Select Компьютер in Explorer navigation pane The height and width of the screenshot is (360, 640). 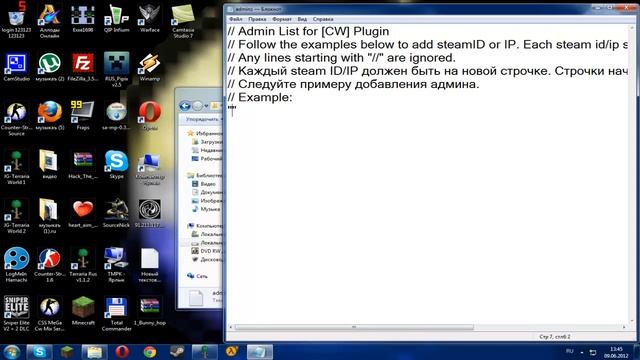(x=205, y=226)
